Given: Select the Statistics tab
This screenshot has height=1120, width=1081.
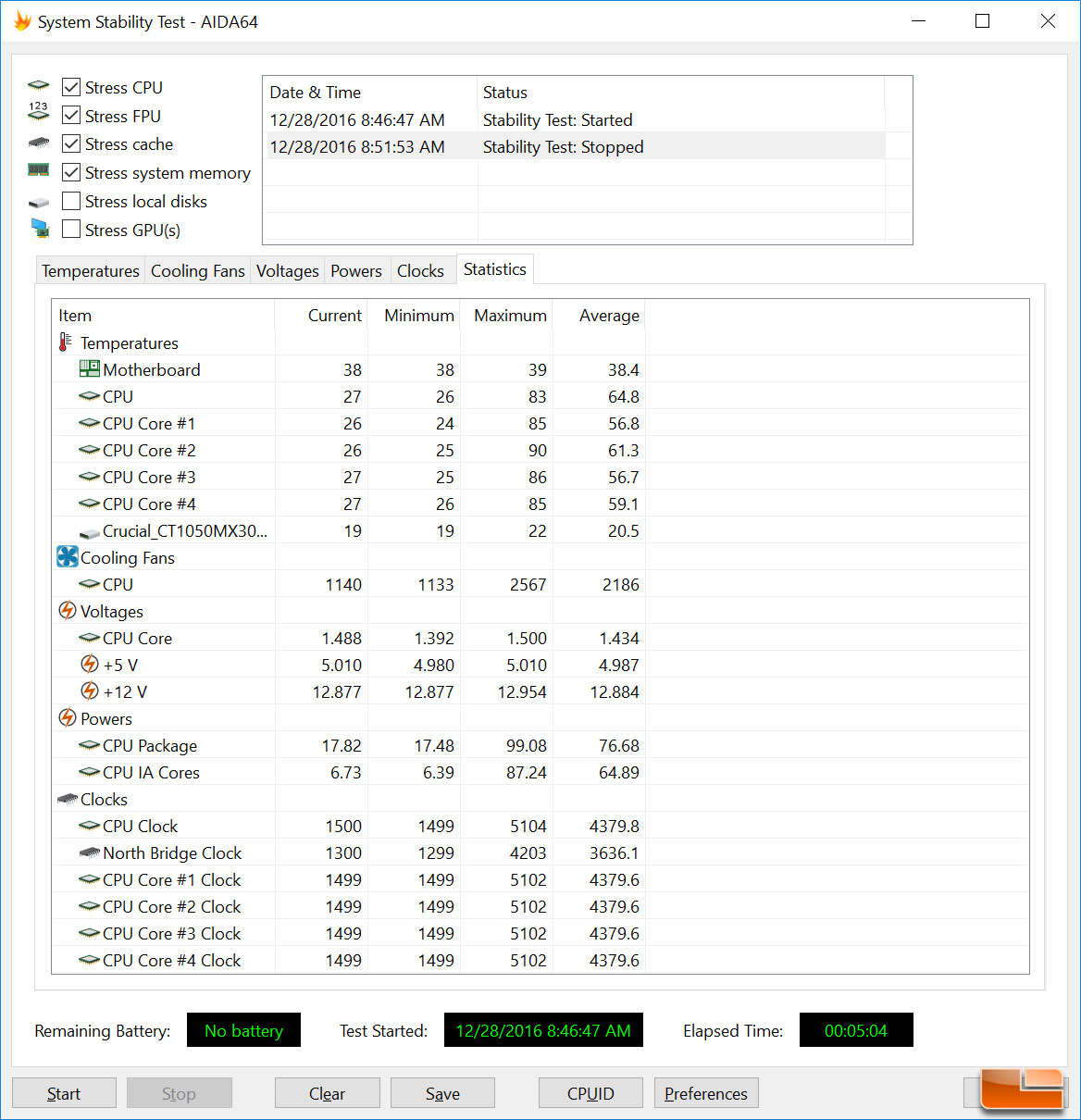Looking at the screenshot, I should pyautogui.click(x=495, y=269).
